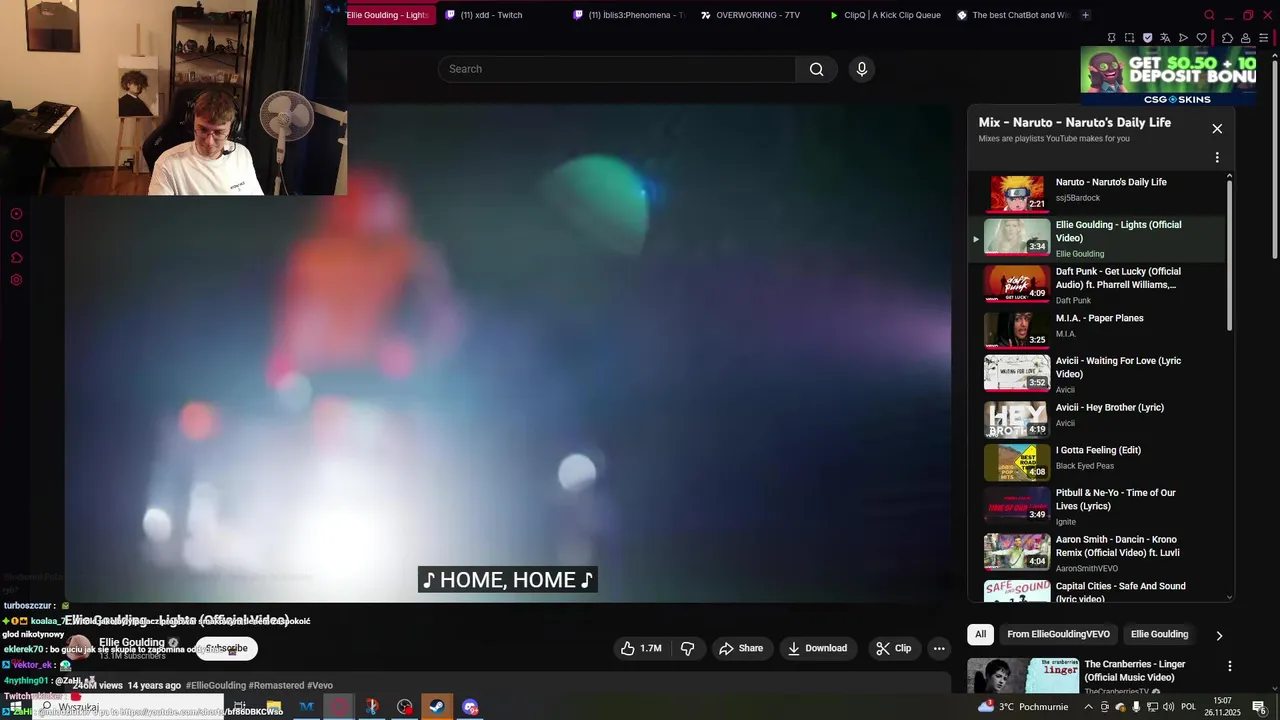
Task: Click the translate page toolbar icon
Action: coord(1165,38)
